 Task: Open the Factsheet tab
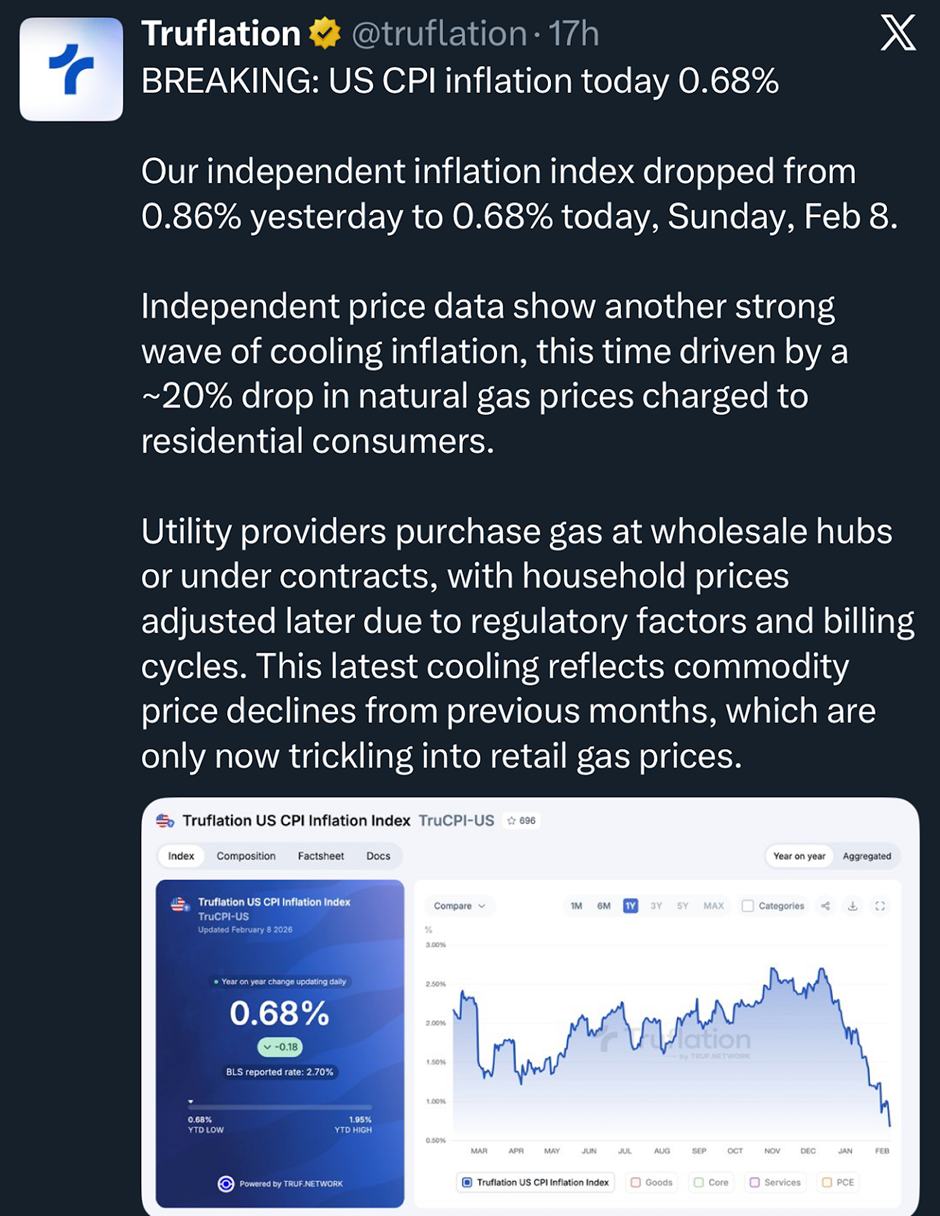pos(320,856)
